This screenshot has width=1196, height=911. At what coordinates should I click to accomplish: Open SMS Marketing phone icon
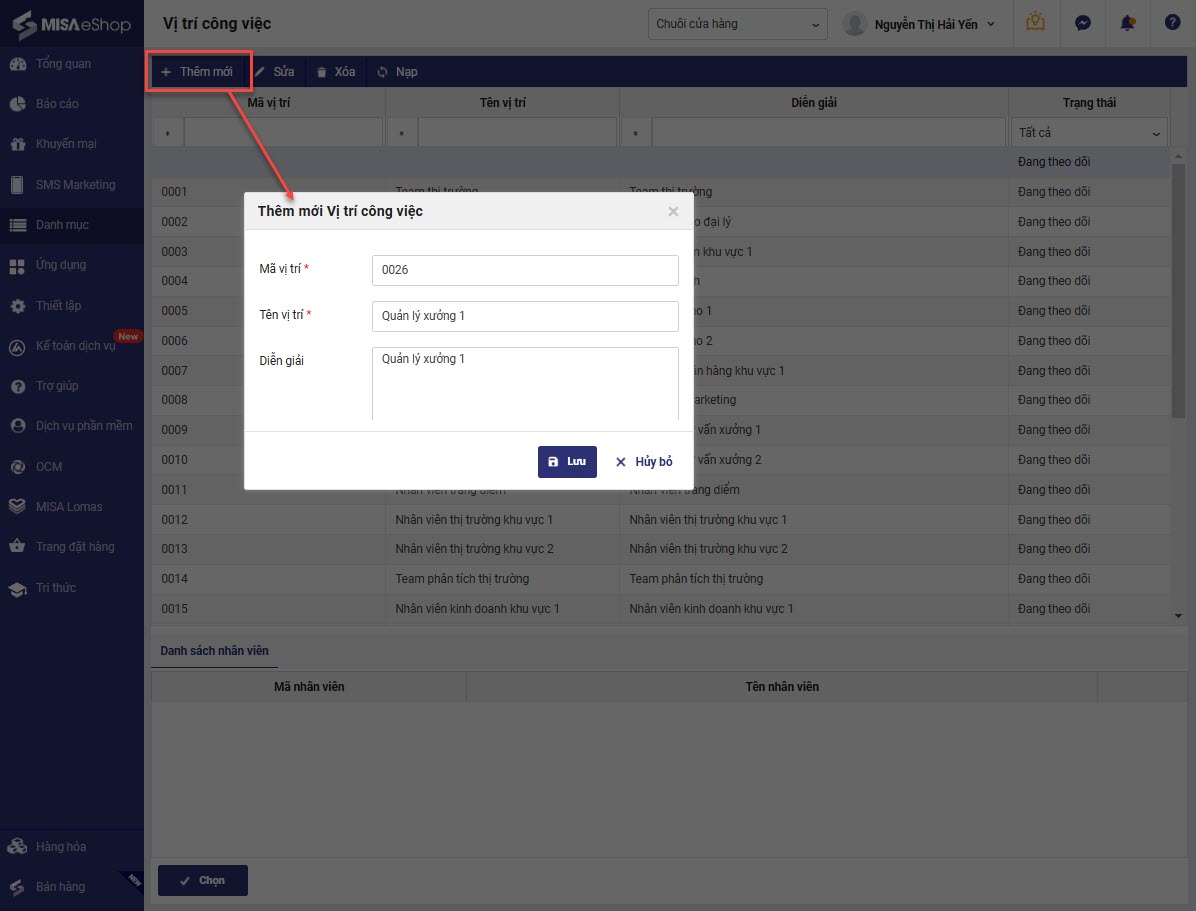[x=18, y=185]
